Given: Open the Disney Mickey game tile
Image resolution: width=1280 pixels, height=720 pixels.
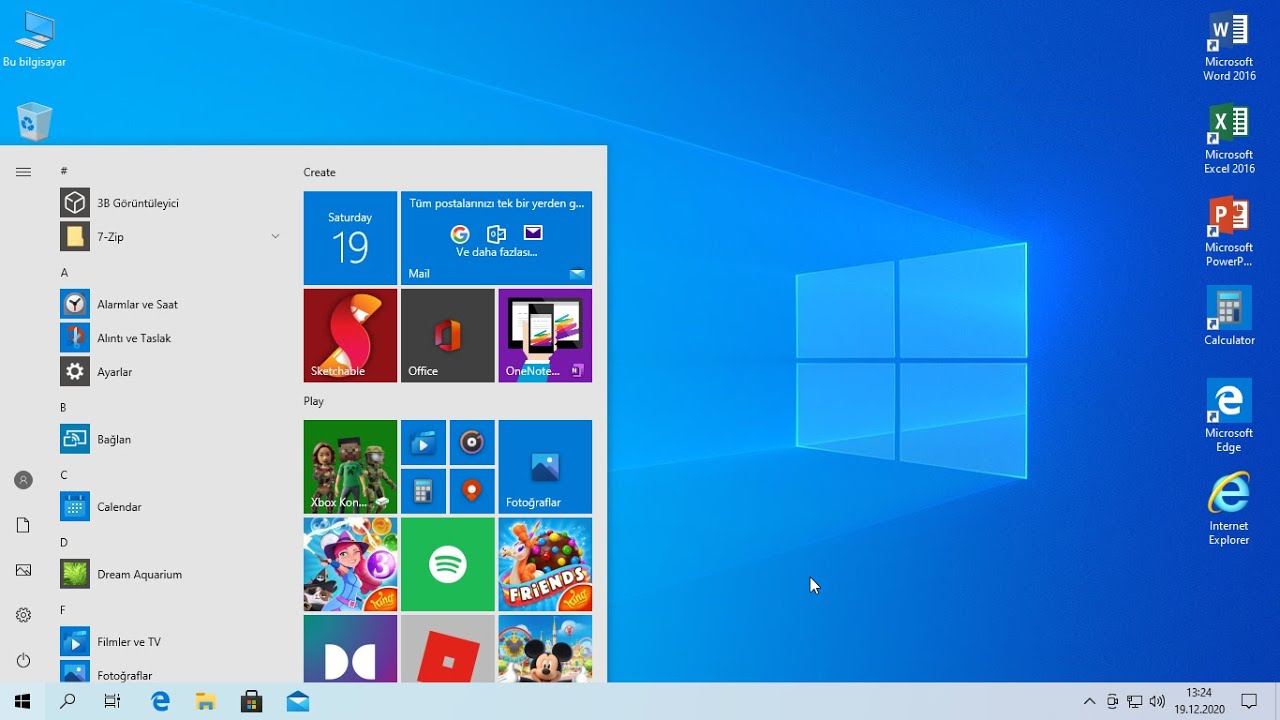Looking at the screenshot, I should pos(545,649).
